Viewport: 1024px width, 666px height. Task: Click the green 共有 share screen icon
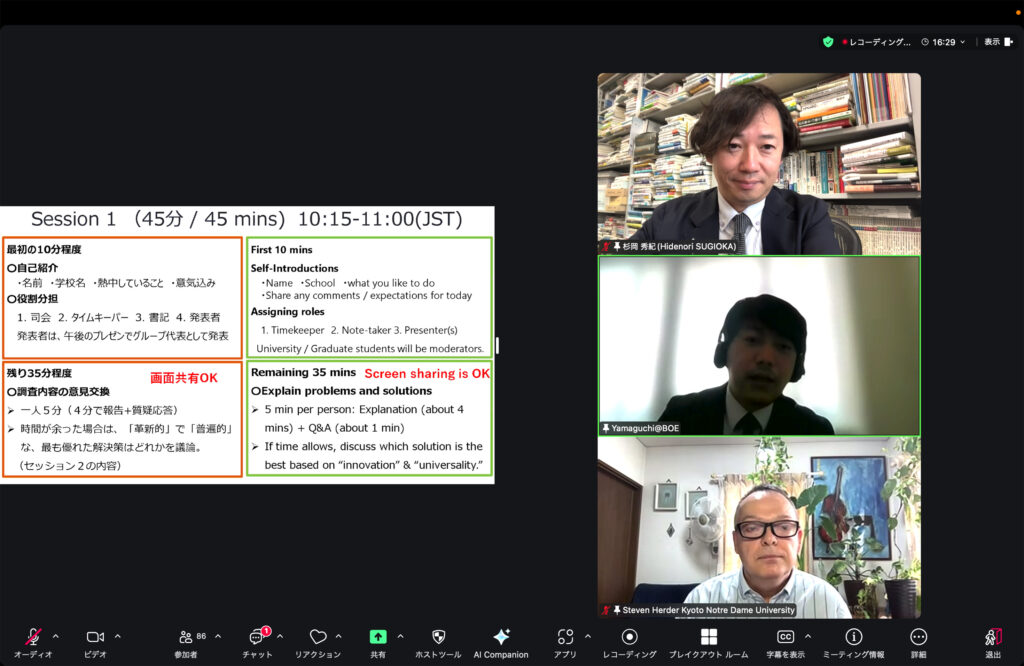378,637
